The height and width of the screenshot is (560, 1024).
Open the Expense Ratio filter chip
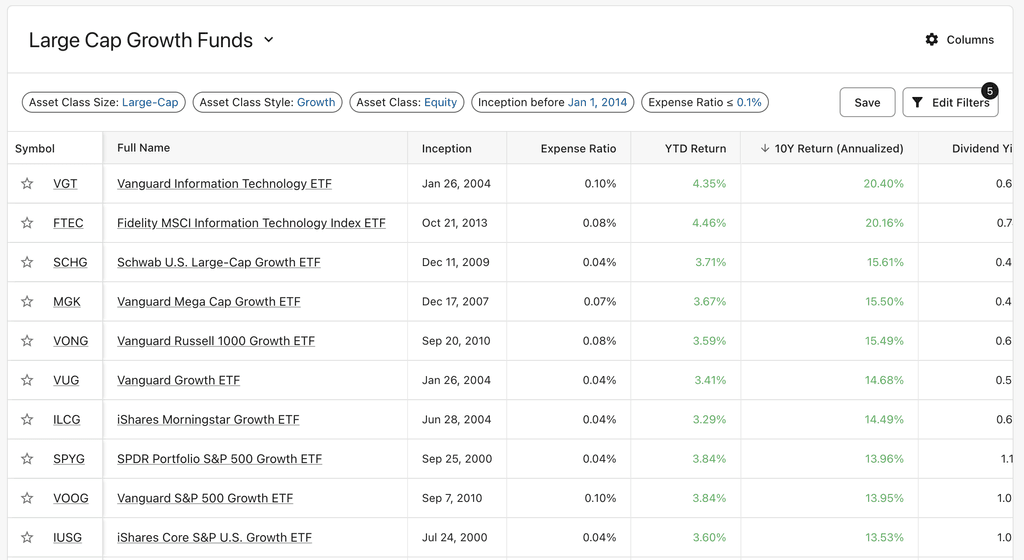coord(704,102)
